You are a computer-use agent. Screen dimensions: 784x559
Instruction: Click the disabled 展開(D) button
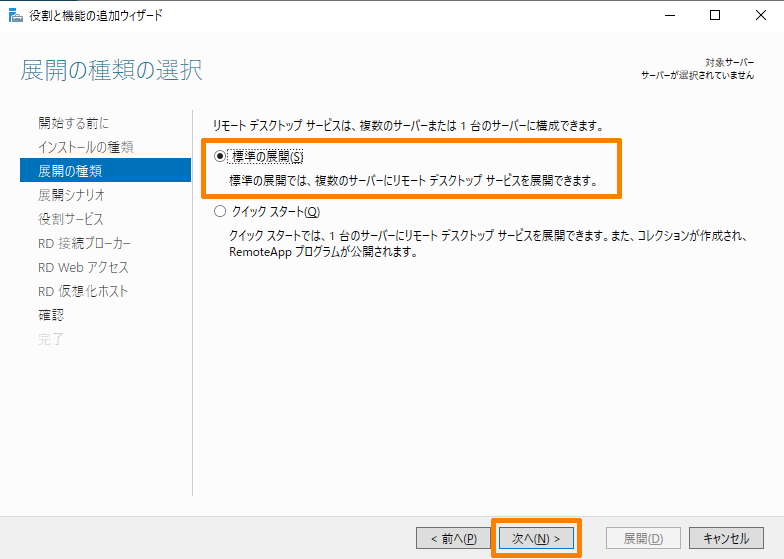coord(643,538)
